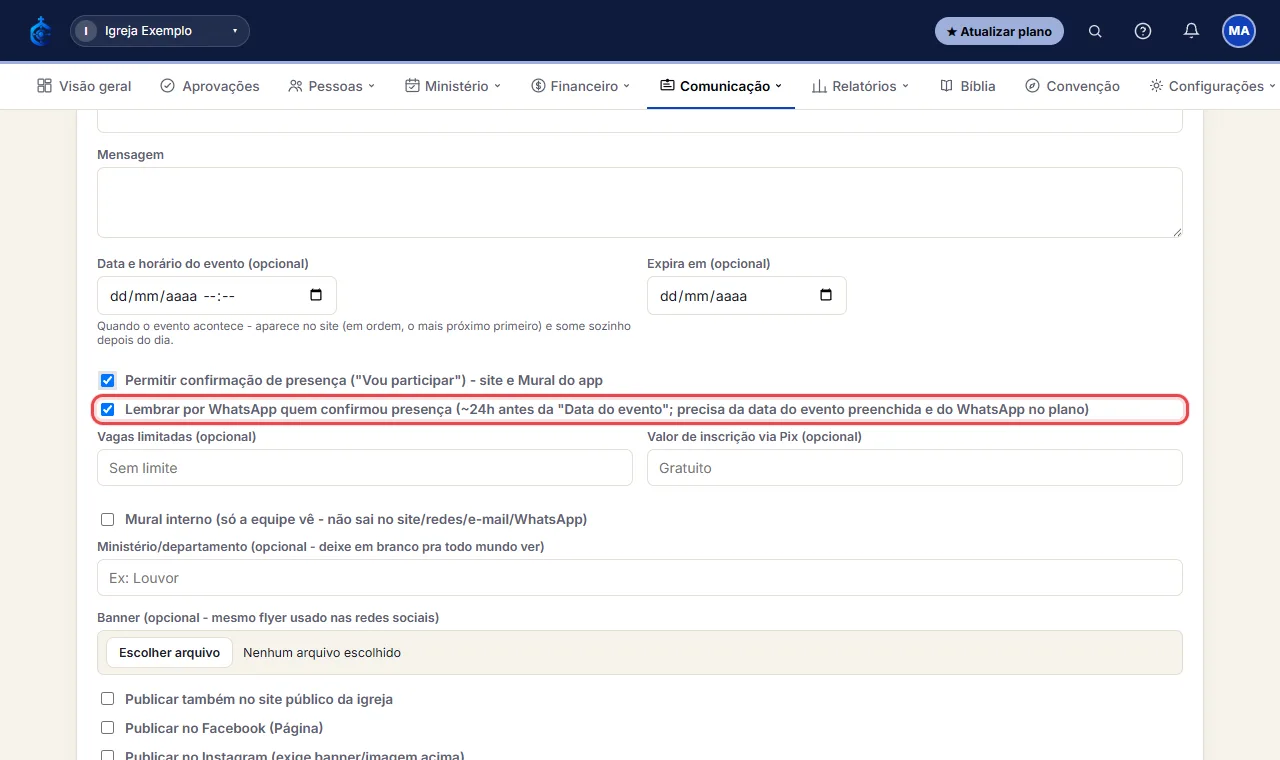Go to Aprovações page

(210, 86)
